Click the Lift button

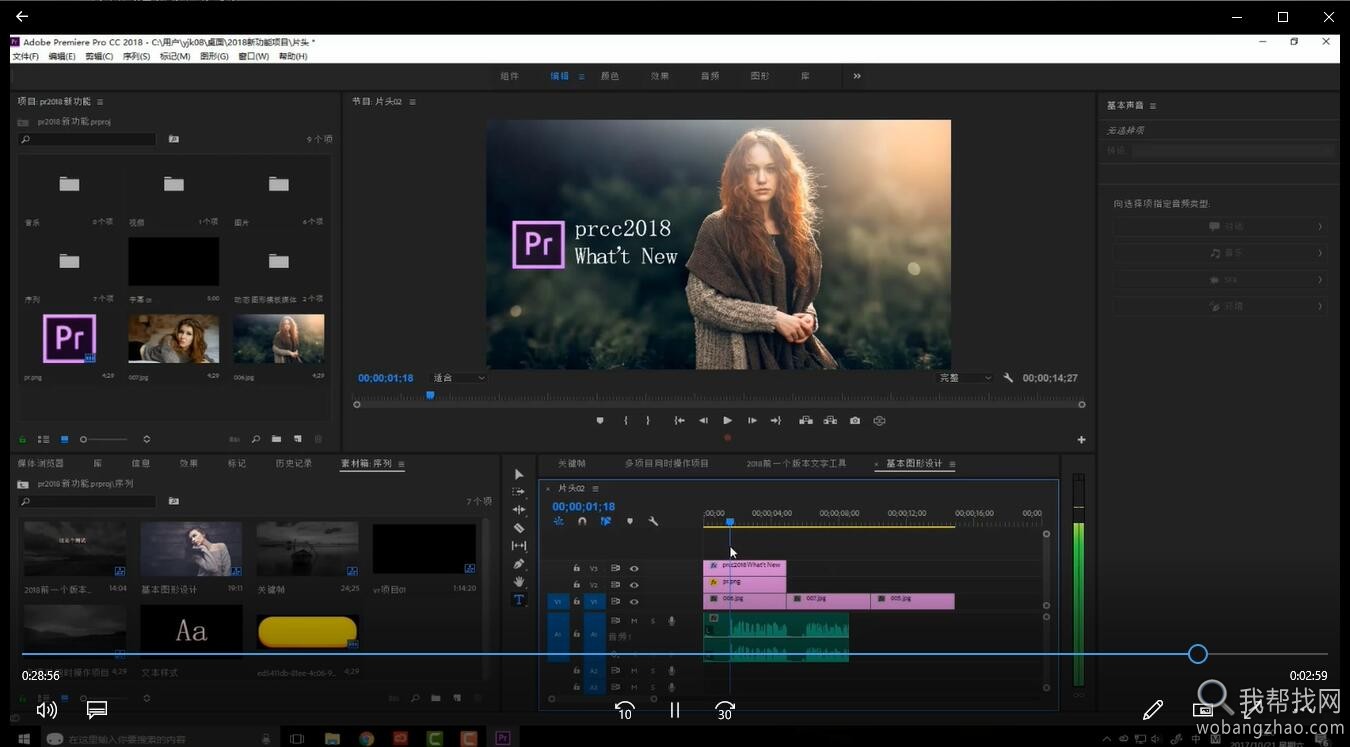tap(805, 421)
